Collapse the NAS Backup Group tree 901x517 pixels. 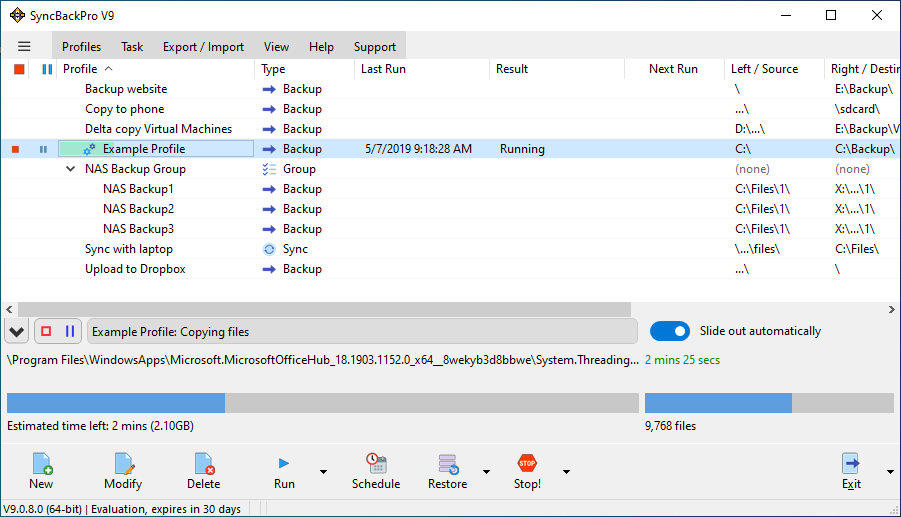coord(70,169)
